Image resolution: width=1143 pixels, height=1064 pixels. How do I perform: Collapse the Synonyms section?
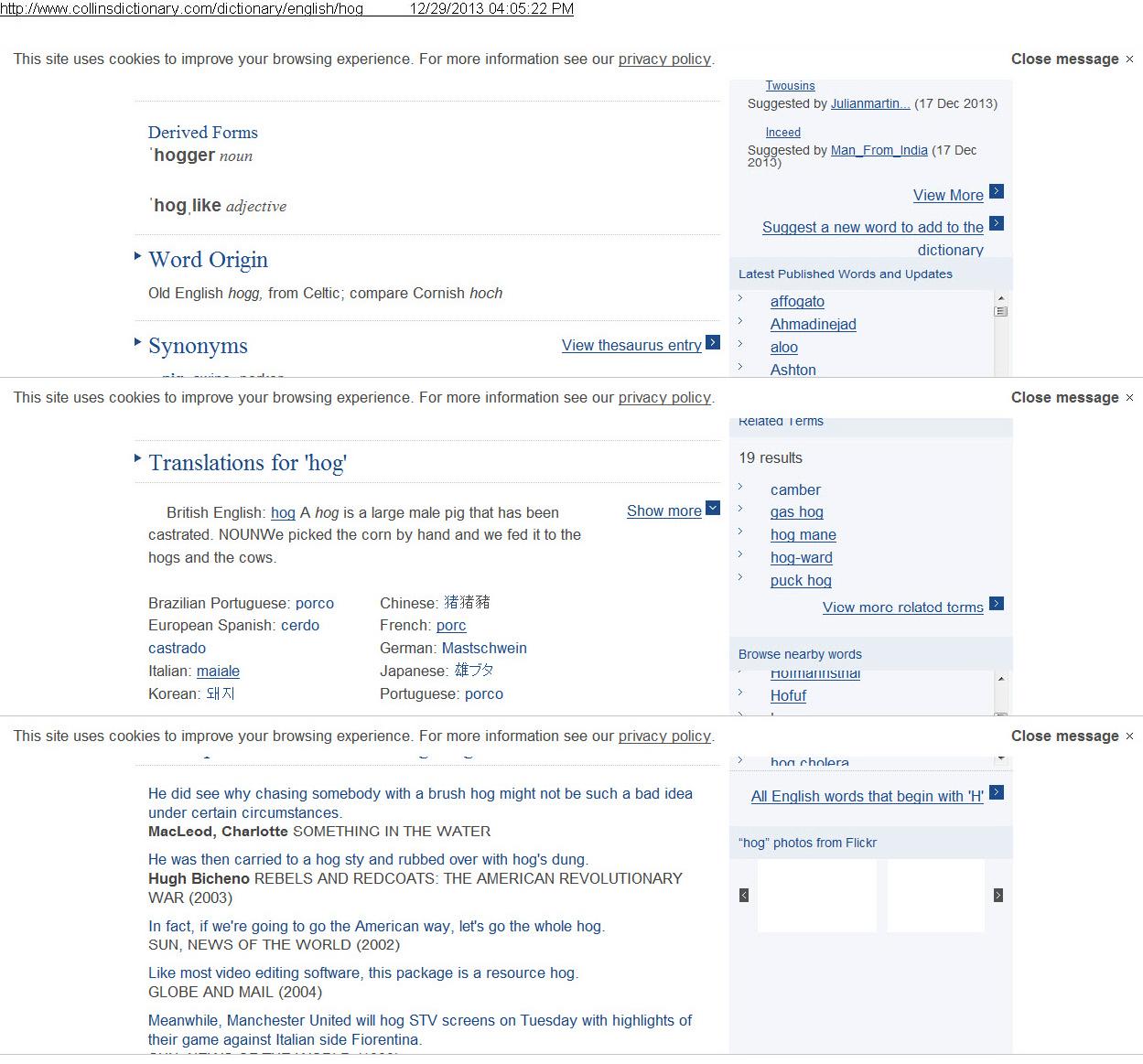click(x=138, y=343)
